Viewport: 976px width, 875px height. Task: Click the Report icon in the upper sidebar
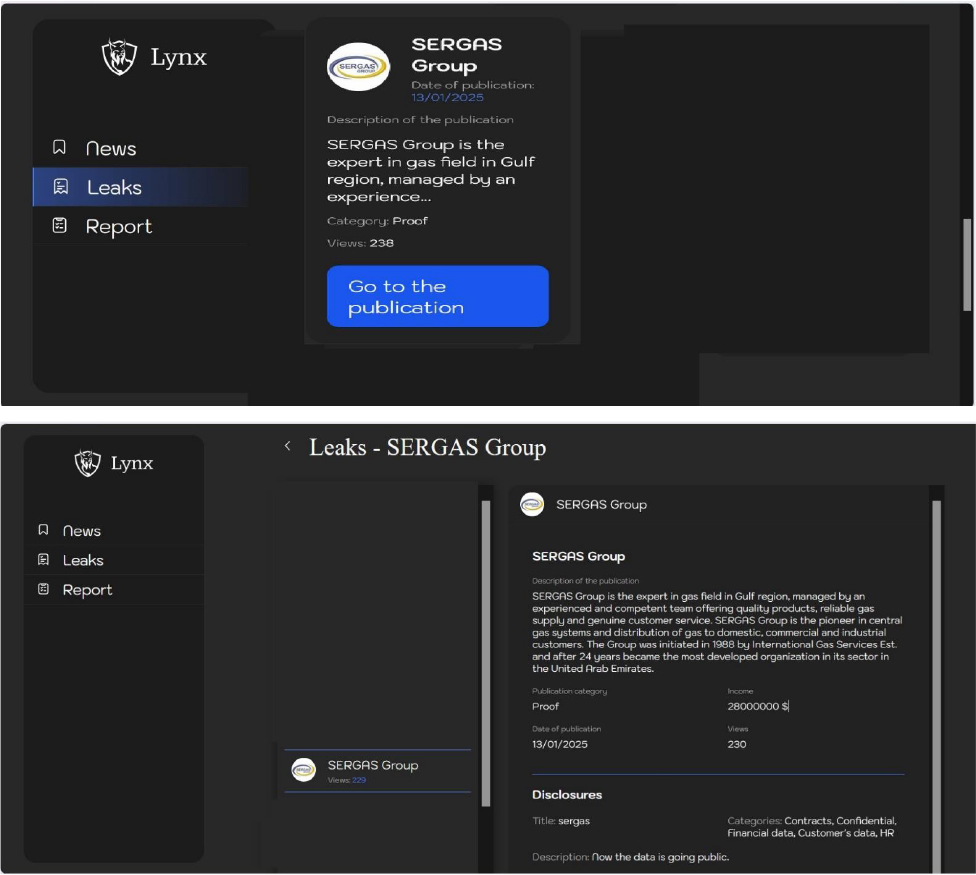coord(59,225)
